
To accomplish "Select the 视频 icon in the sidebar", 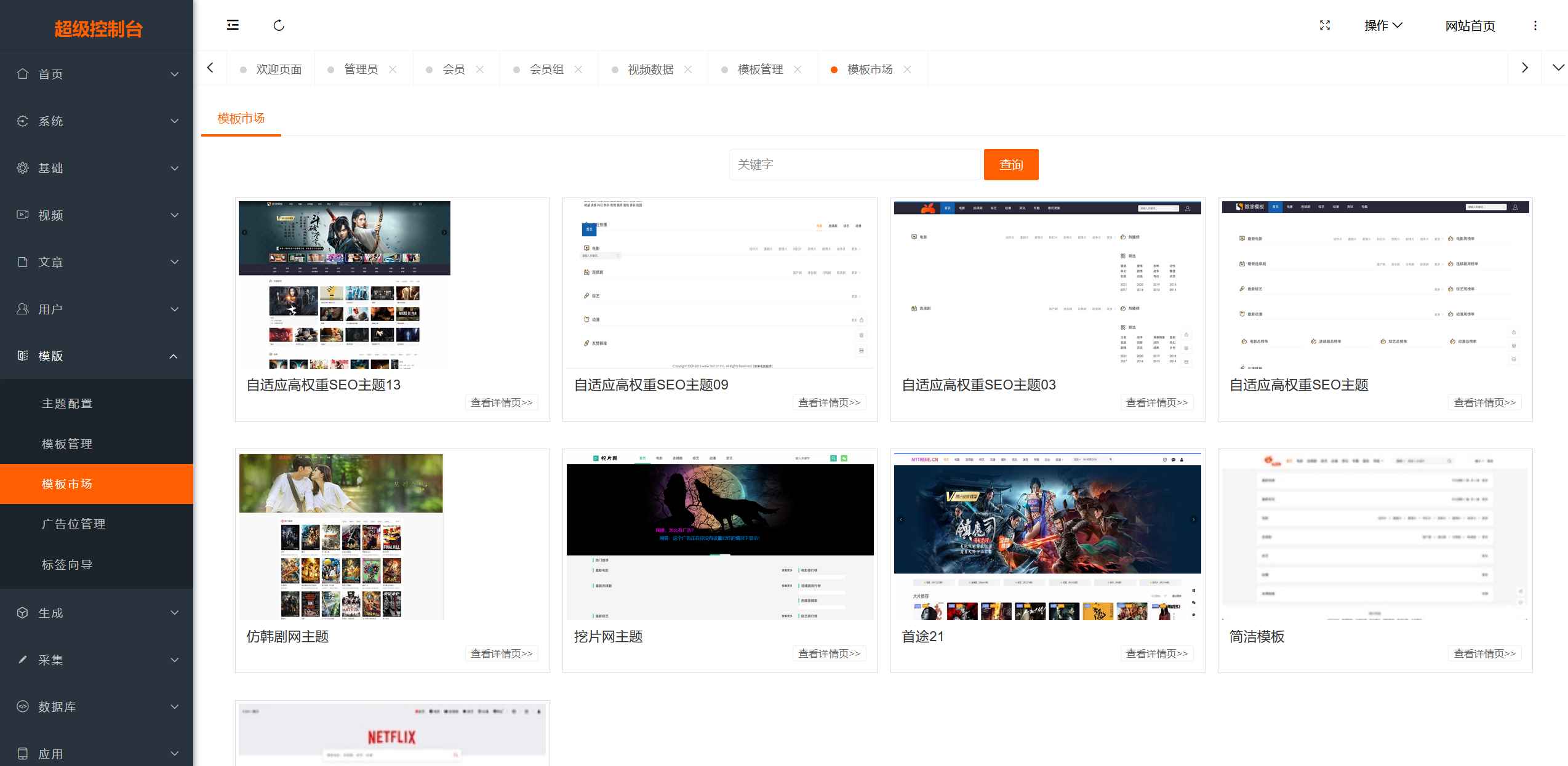I will tap(23, 215).
